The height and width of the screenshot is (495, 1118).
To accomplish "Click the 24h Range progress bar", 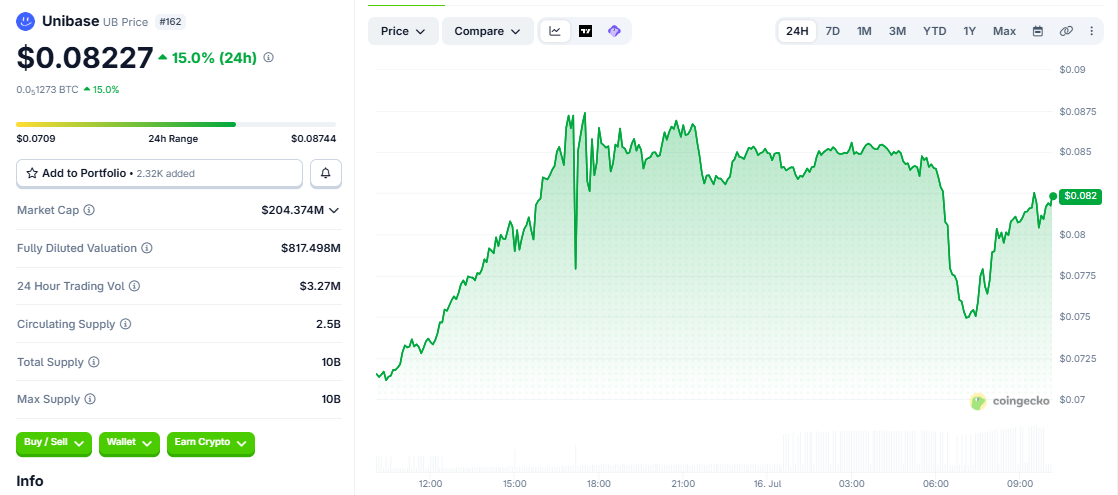I will tap(176, 125).
